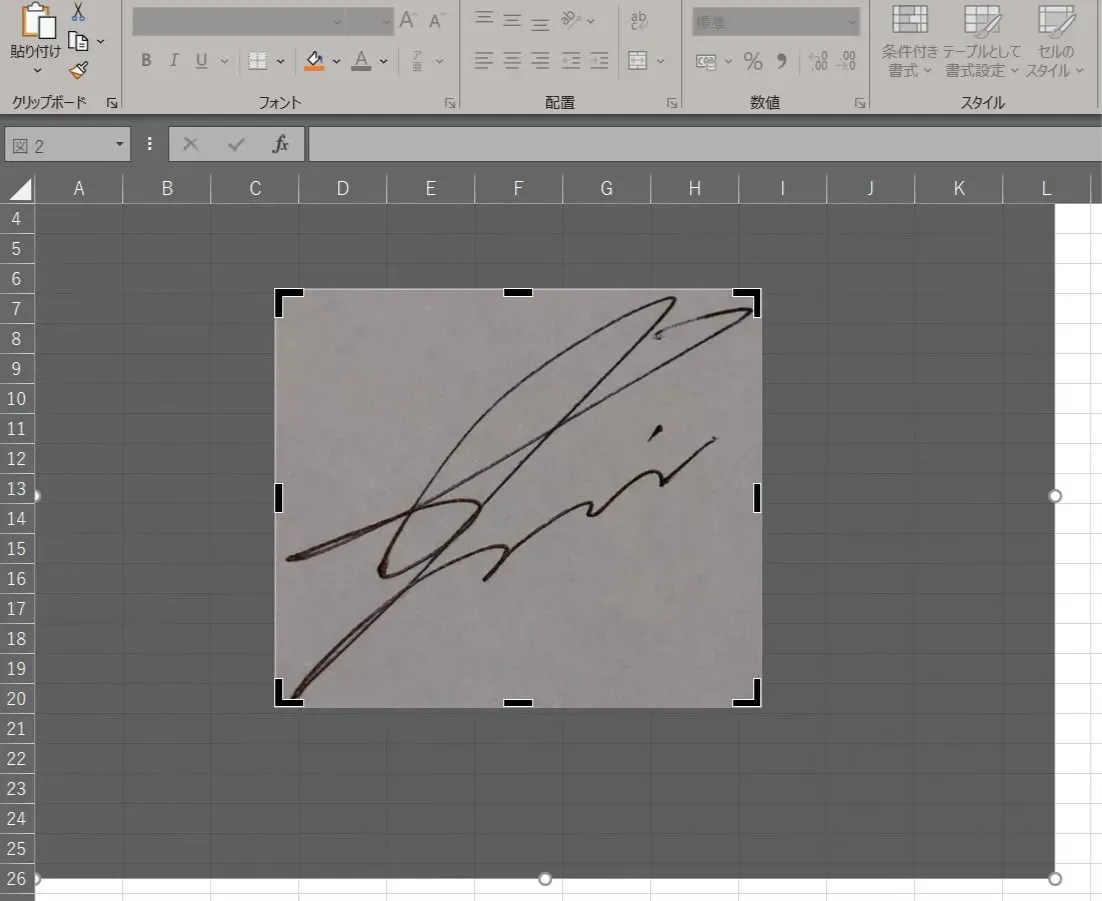The height and width of the screenshot is (901, 1102).
Task: Click the Borders icon
Action: [258, 61]
